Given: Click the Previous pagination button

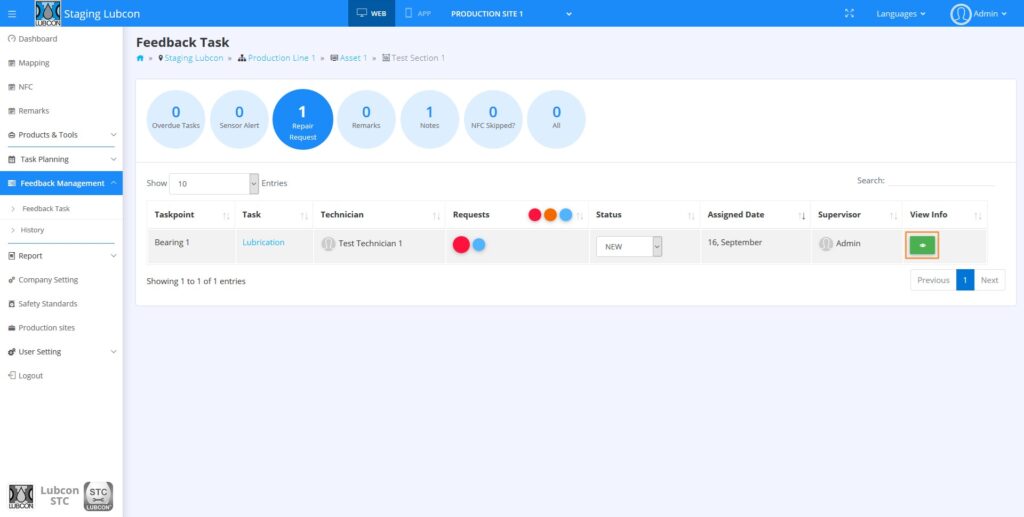Looking at the screenshot, I should pos(933,280).
